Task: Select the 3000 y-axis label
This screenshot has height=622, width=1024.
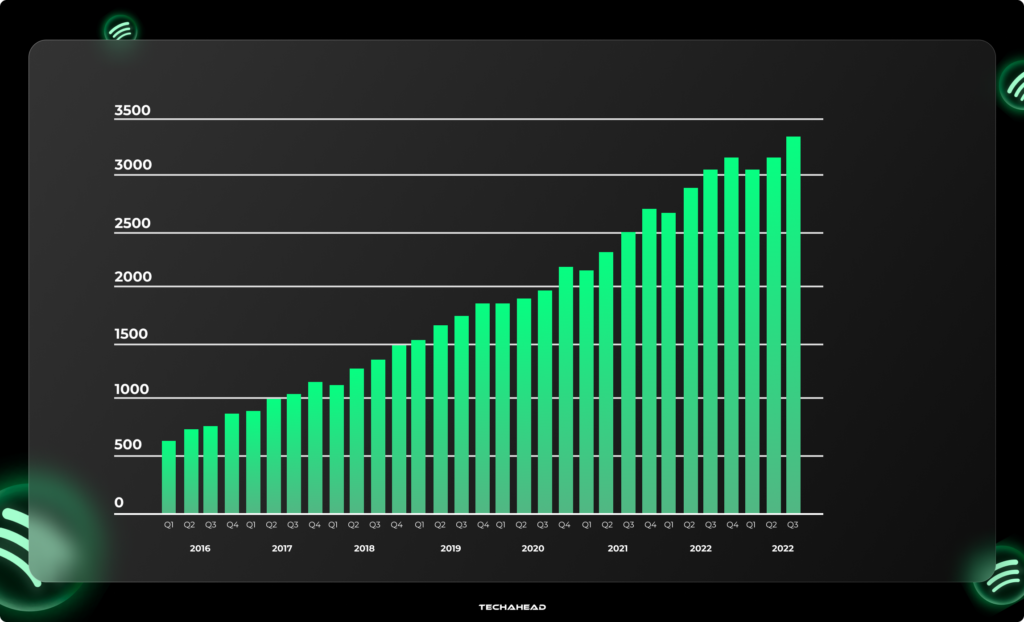Action: pyautogui.click(x=133, y=165)
